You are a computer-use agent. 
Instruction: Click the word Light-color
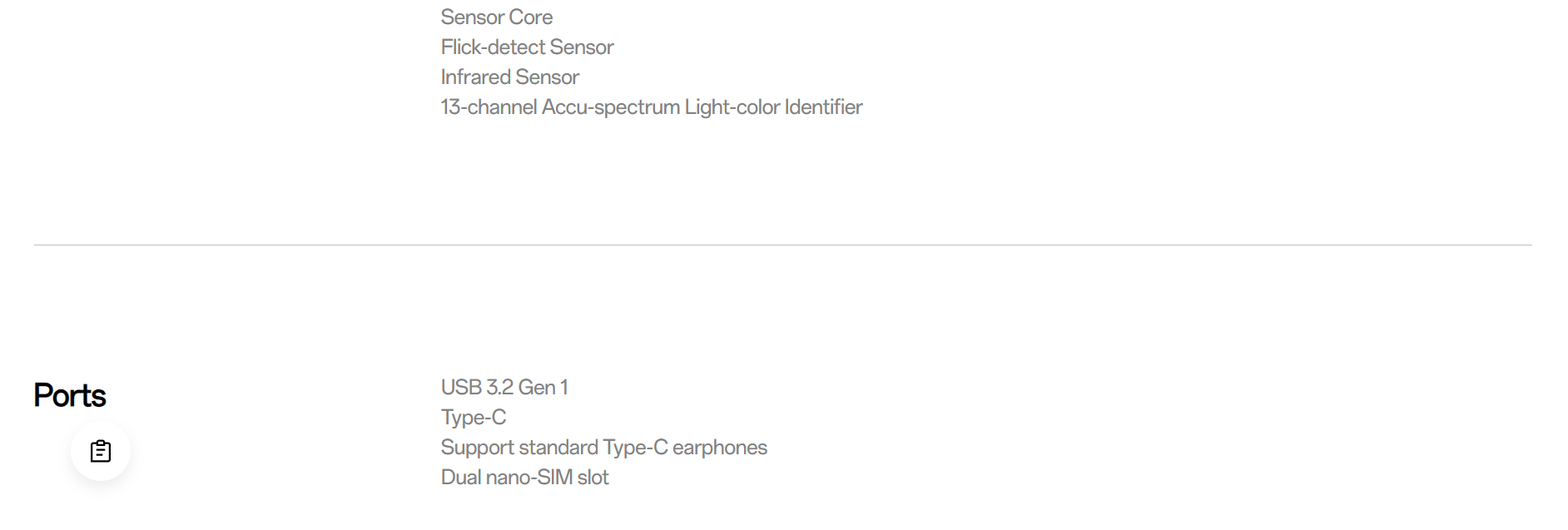(732, 106)
